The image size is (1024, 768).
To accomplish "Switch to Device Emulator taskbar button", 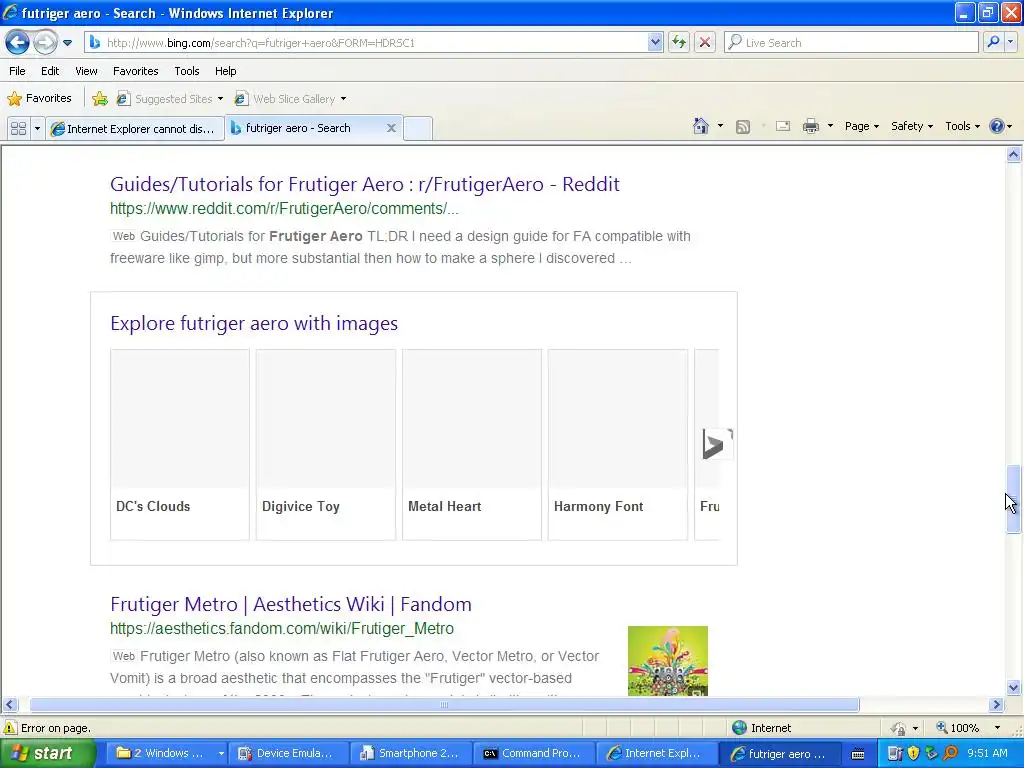I will click(287, 754).
